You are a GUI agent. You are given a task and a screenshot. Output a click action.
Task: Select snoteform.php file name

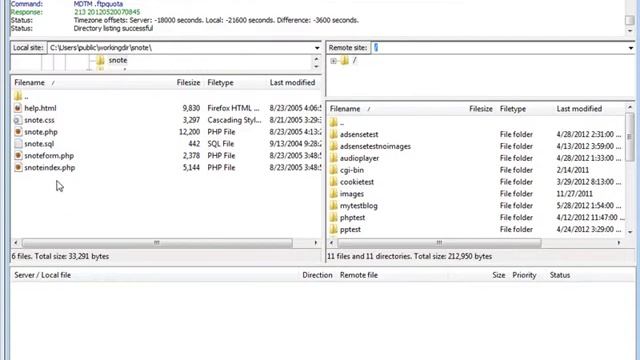[49, 156]
